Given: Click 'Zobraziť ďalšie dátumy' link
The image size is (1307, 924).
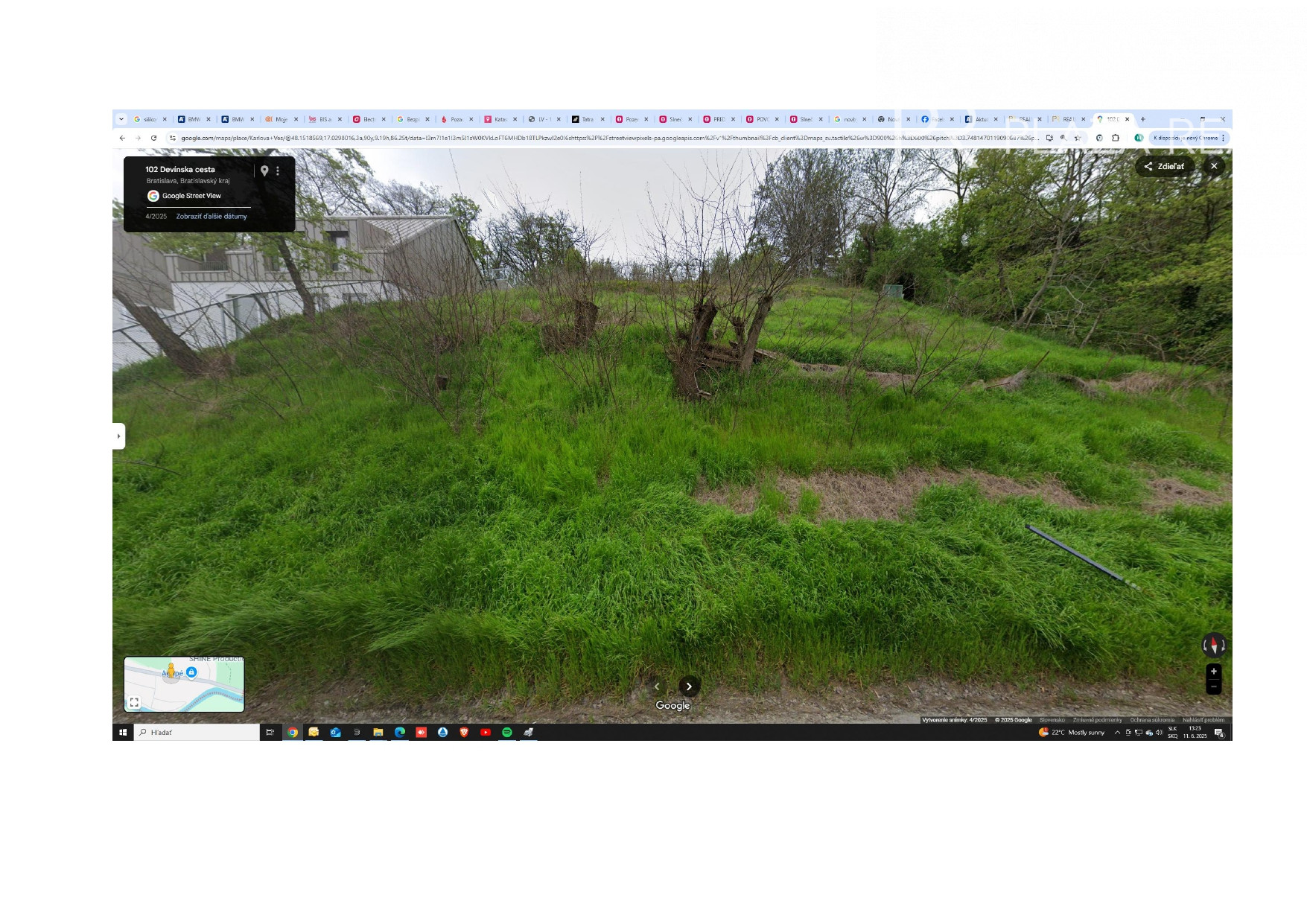Looking at the screenshot, I should pyautogui.click(x=212, y=217).
